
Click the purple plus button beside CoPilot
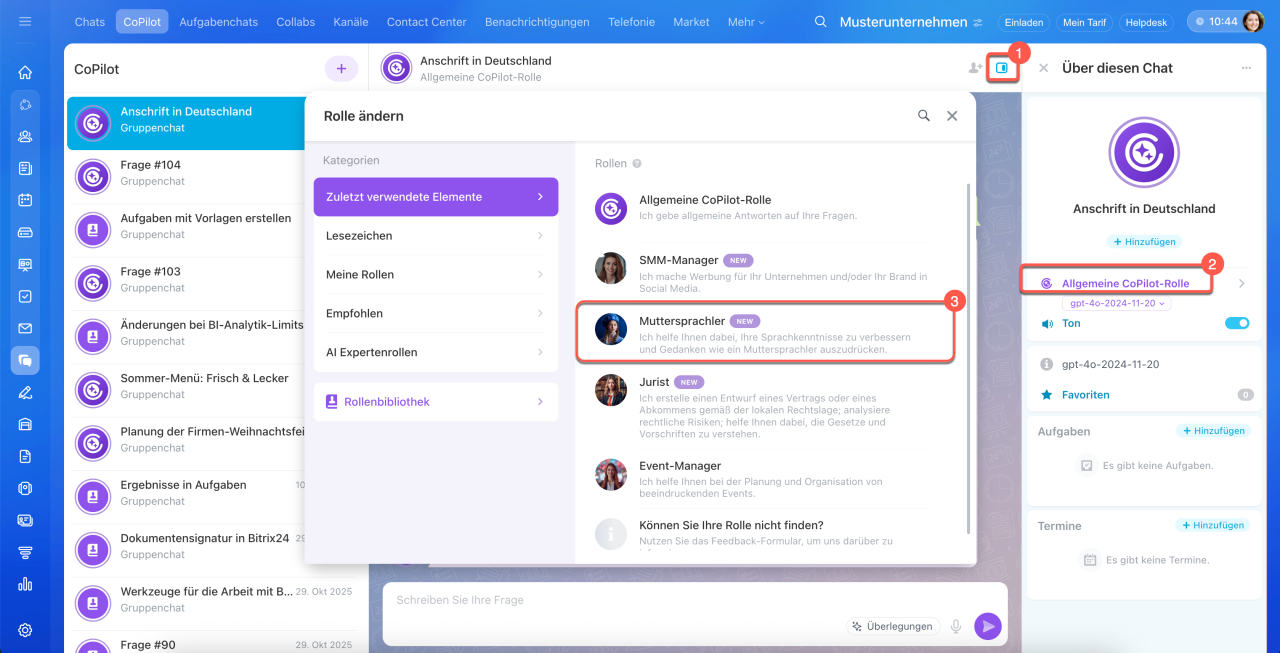(x=341, y=69)
